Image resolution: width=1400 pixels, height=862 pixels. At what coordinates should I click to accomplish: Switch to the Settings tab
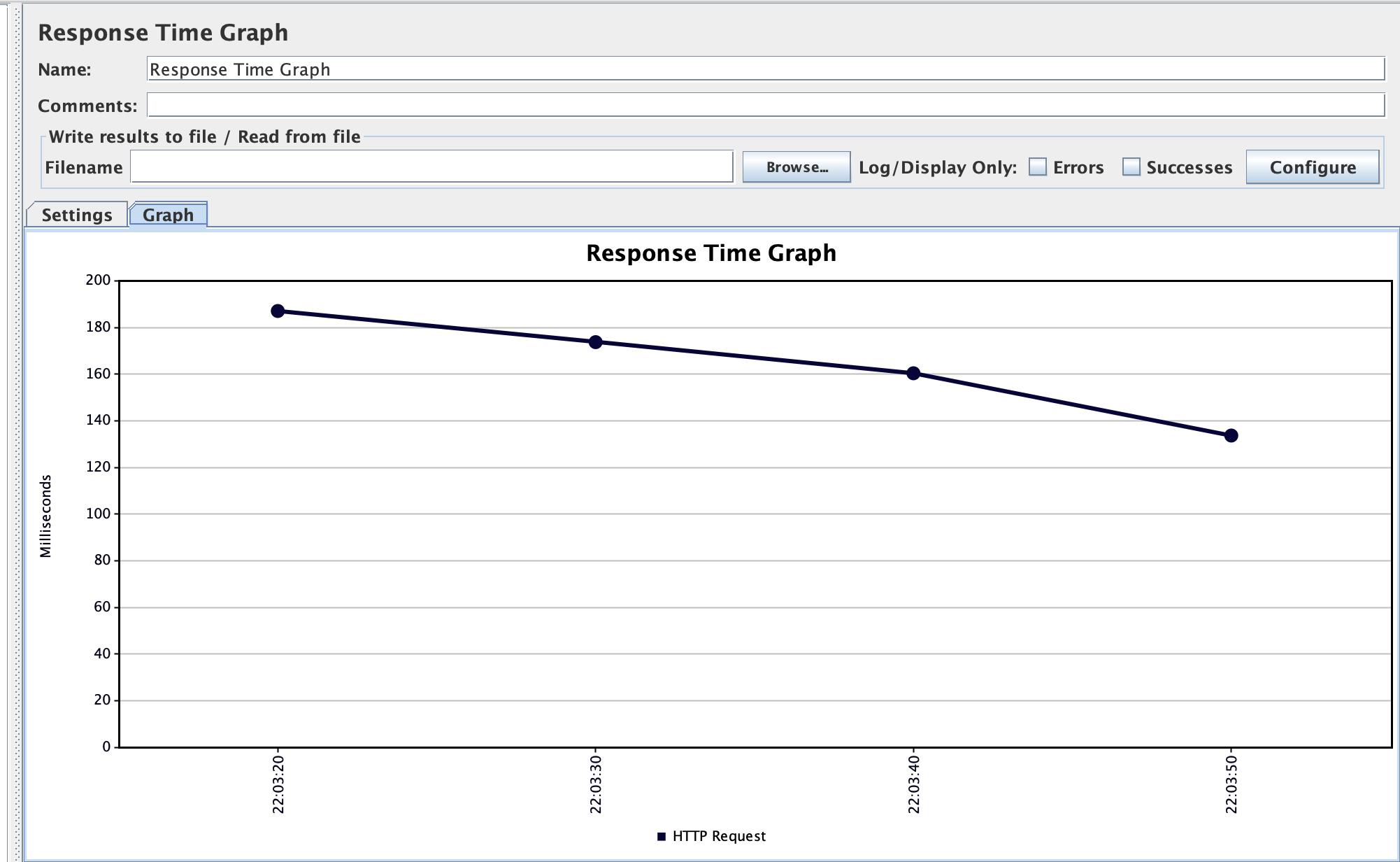point(77,215)
